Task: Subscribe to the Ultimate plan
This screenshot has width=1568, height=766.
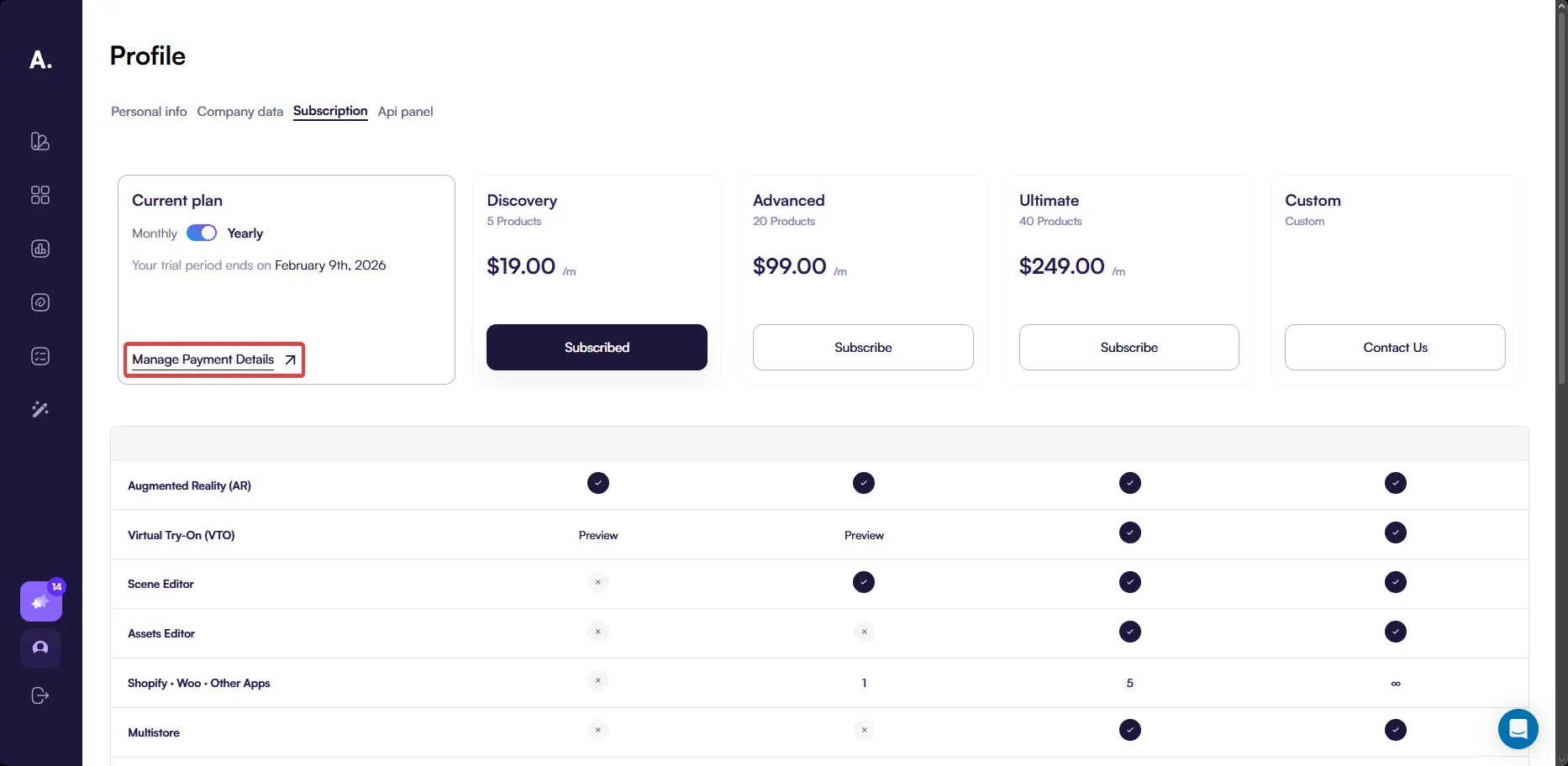Action: (1129, 348)
